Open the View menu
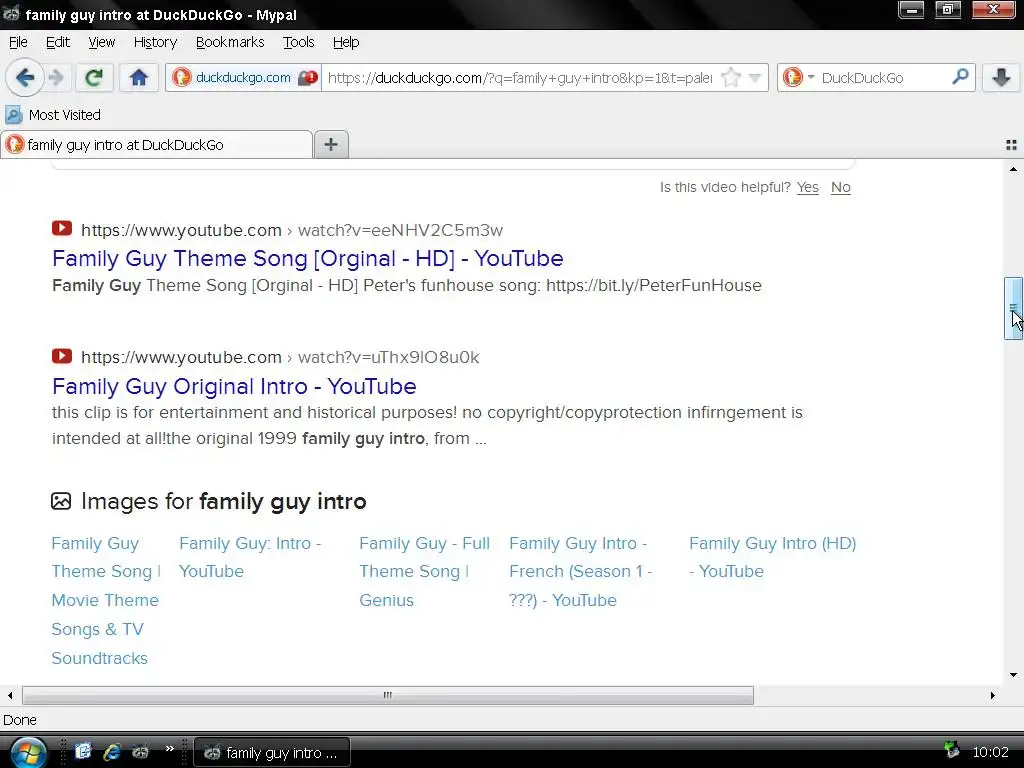 point(101,42)
